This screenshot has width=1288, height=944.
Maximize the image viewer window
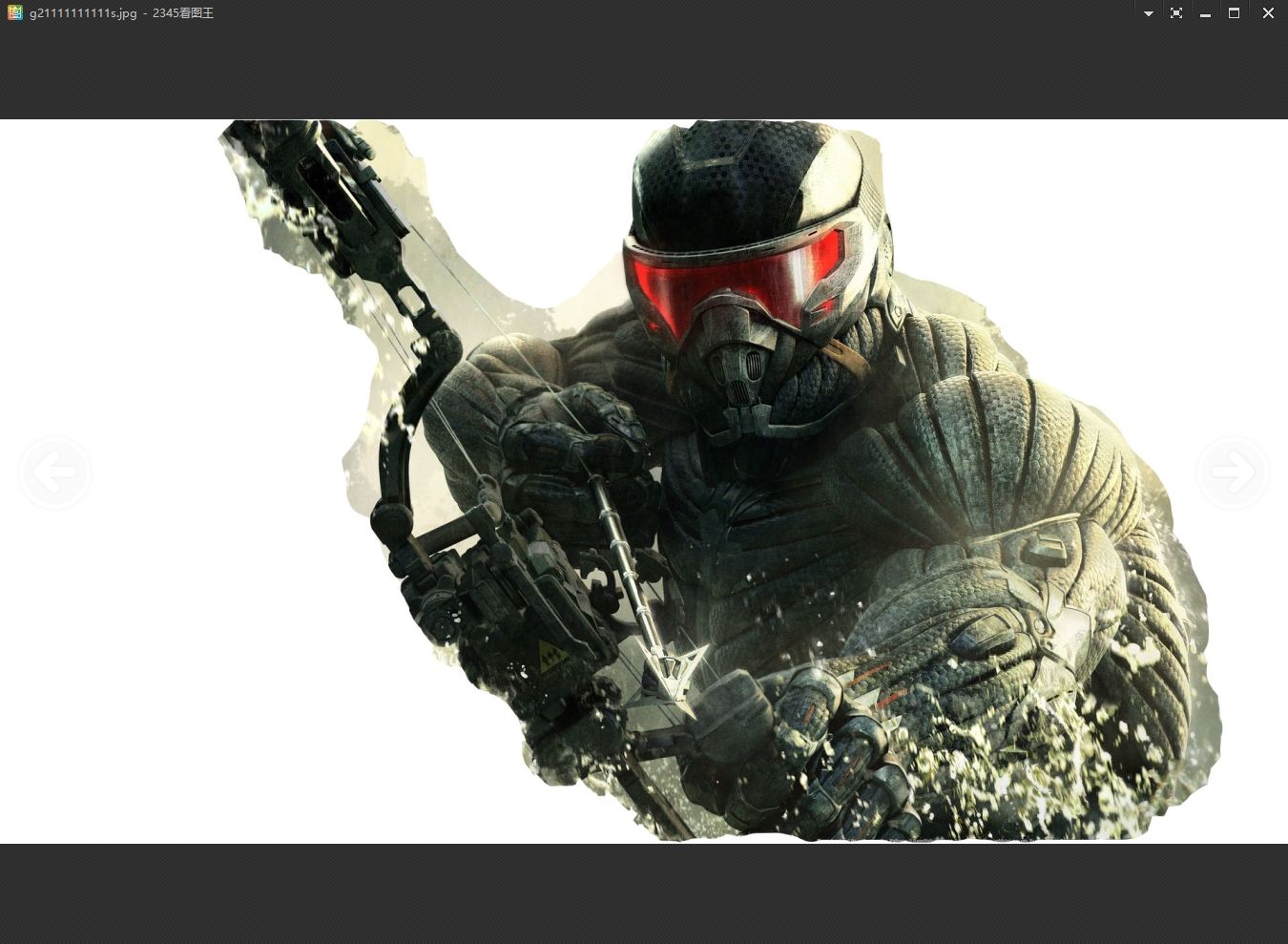[x=1234, y=13]
